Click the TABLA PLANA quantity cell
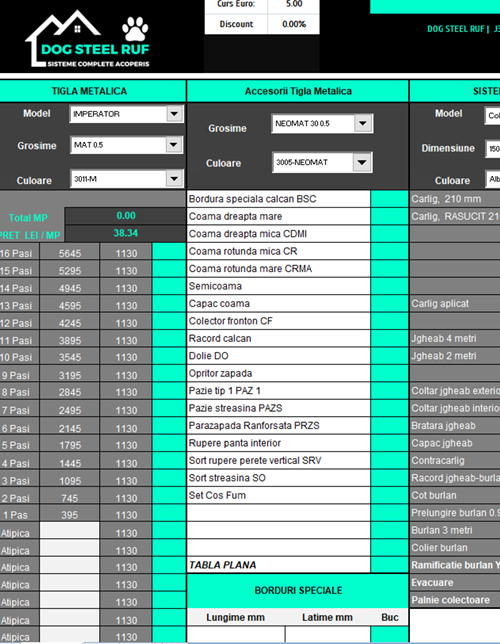Image resolution: width=500 pixels, height=644 pixels. pyautogui.click(x=389, y=565)
